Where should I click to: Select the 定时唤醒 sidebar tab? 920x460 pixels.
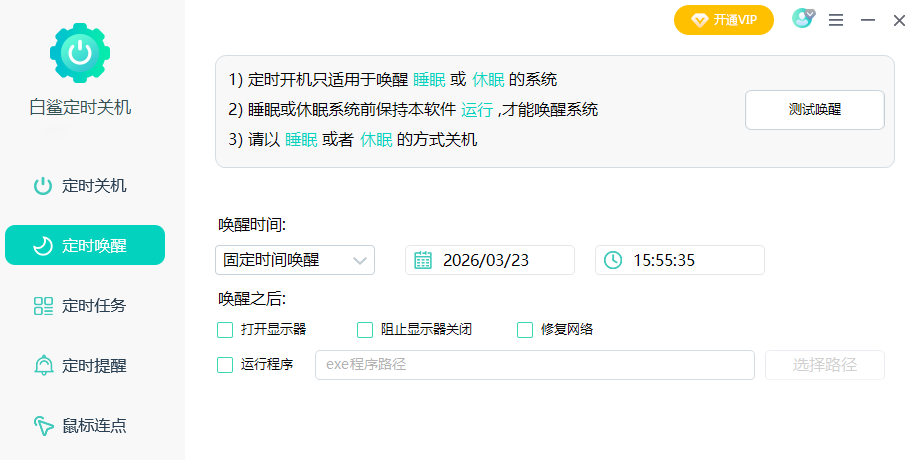(85, 246)
